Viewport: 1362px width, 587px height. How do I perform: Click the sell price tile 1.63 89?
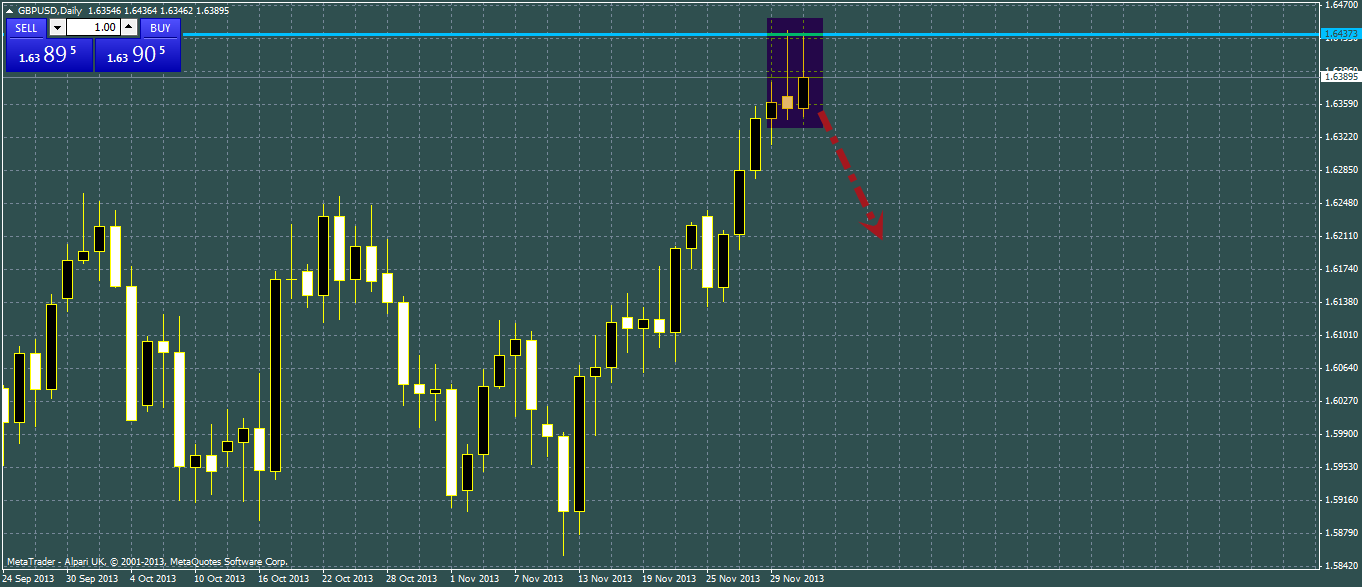tap(49, 55)
